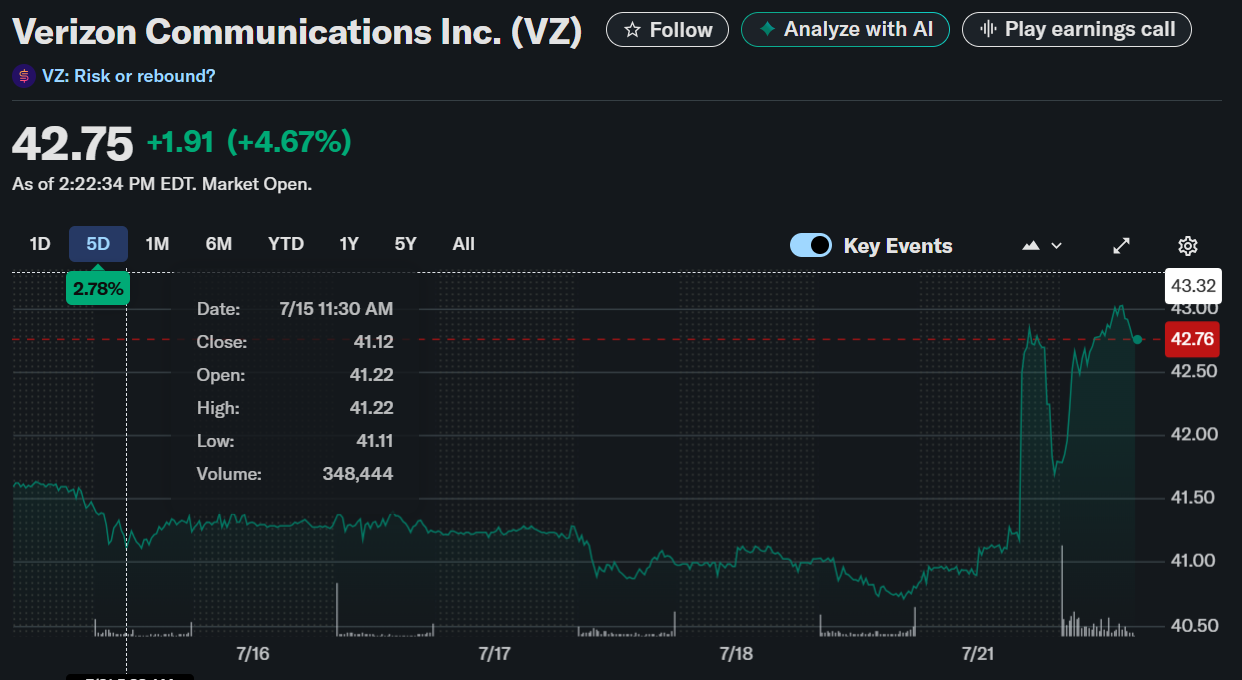The width and height of the screenshot is (1242, 680).
Task: Click the Volume 348,444 tooltip value
Action: coord(358,474)
